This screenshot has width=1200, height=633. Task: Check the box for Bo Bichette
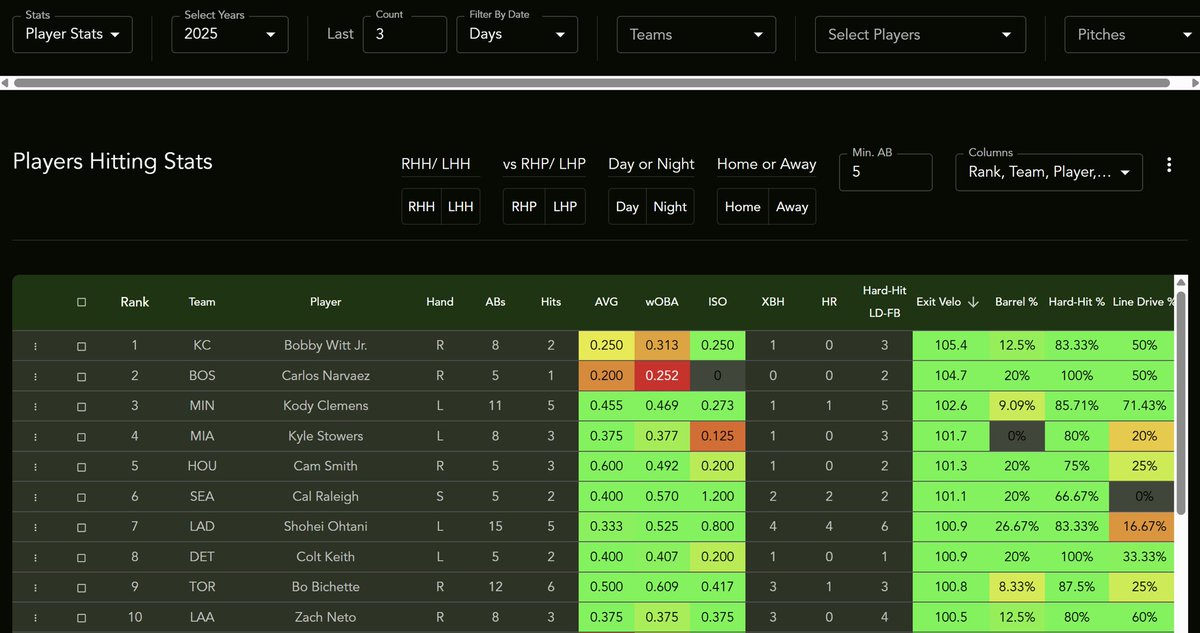[82, 587]
